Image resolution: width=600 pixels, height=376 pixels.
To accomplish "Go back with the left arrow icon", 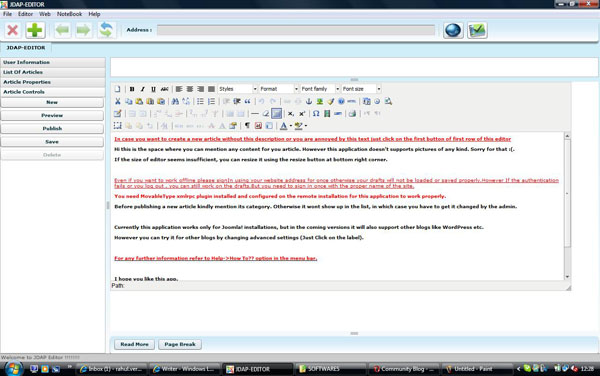I will point(62,30).
